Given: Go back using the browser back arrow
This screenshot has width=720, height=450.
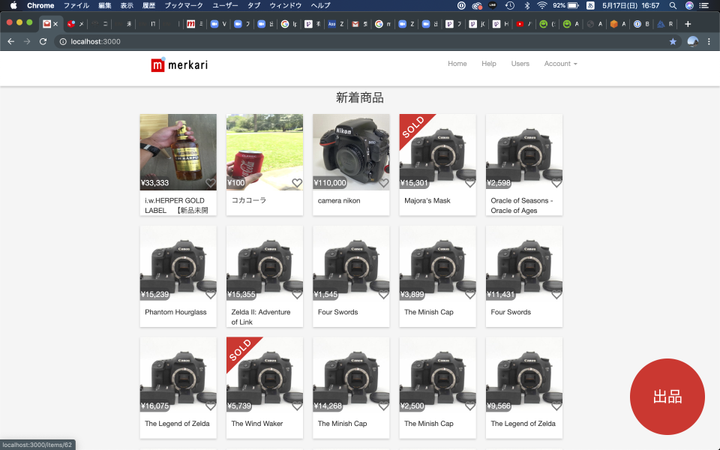Looking at the screenshot, I should click(x=11, y=42).
